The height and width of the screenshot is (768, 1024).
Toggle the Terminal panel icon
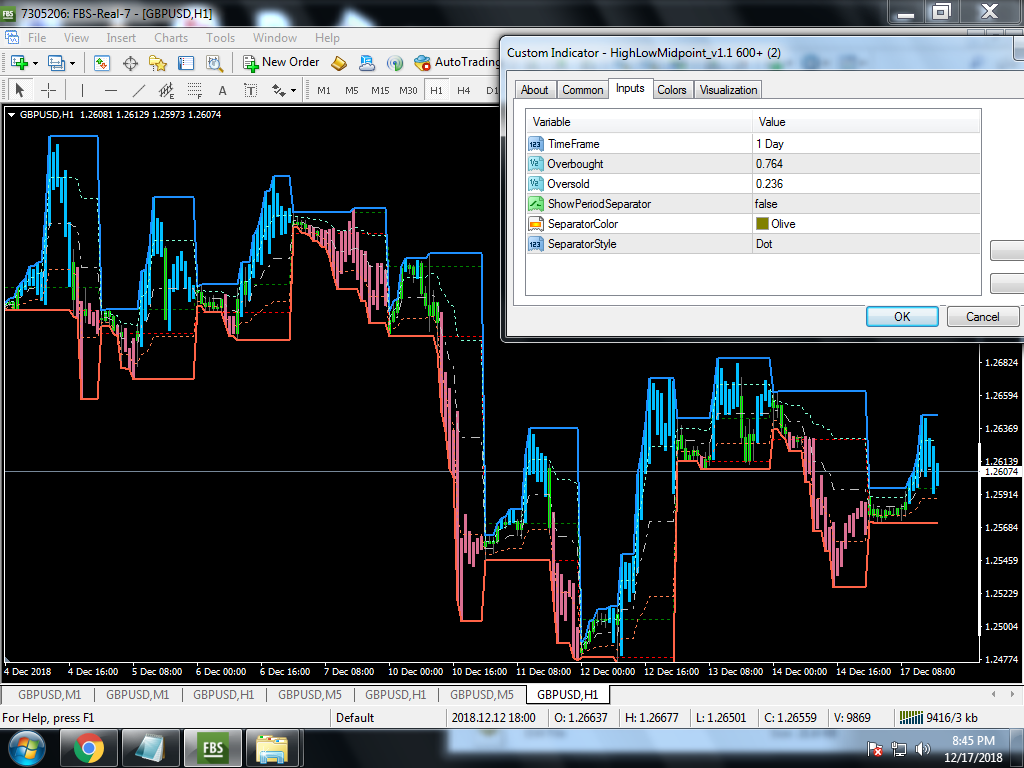tap(186, 63)
